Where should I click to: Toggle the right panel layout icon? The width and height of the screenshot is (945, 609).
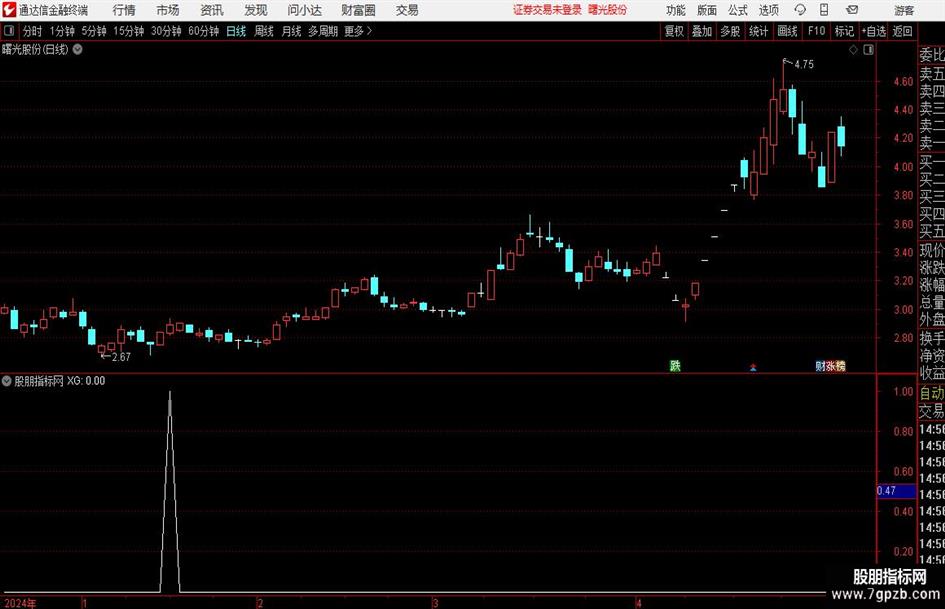[x=868, y=50]
